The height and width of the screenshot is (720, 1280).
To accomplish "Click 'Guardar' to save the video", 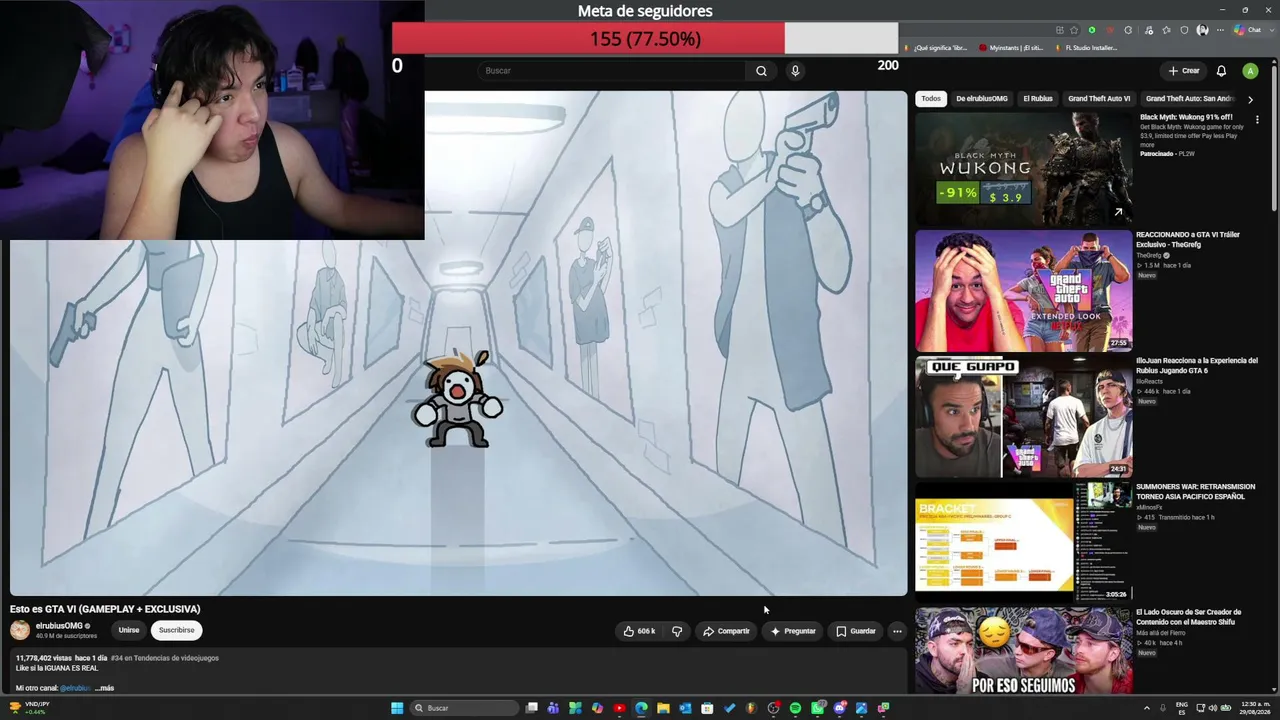I will tap(856, 631).
